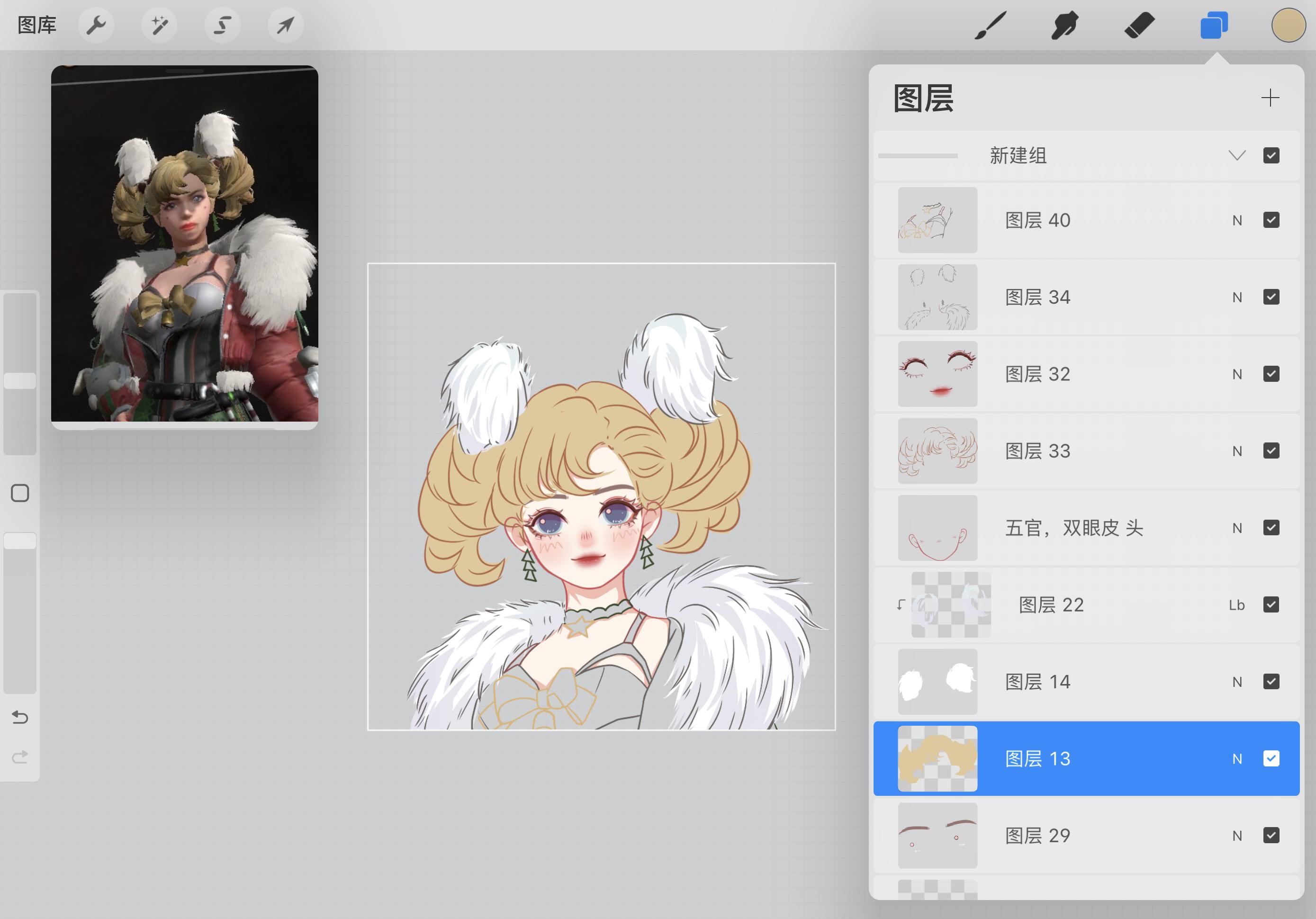Go back to 图库 gallery
The image size is (1316, 919).
coord(36,25)
